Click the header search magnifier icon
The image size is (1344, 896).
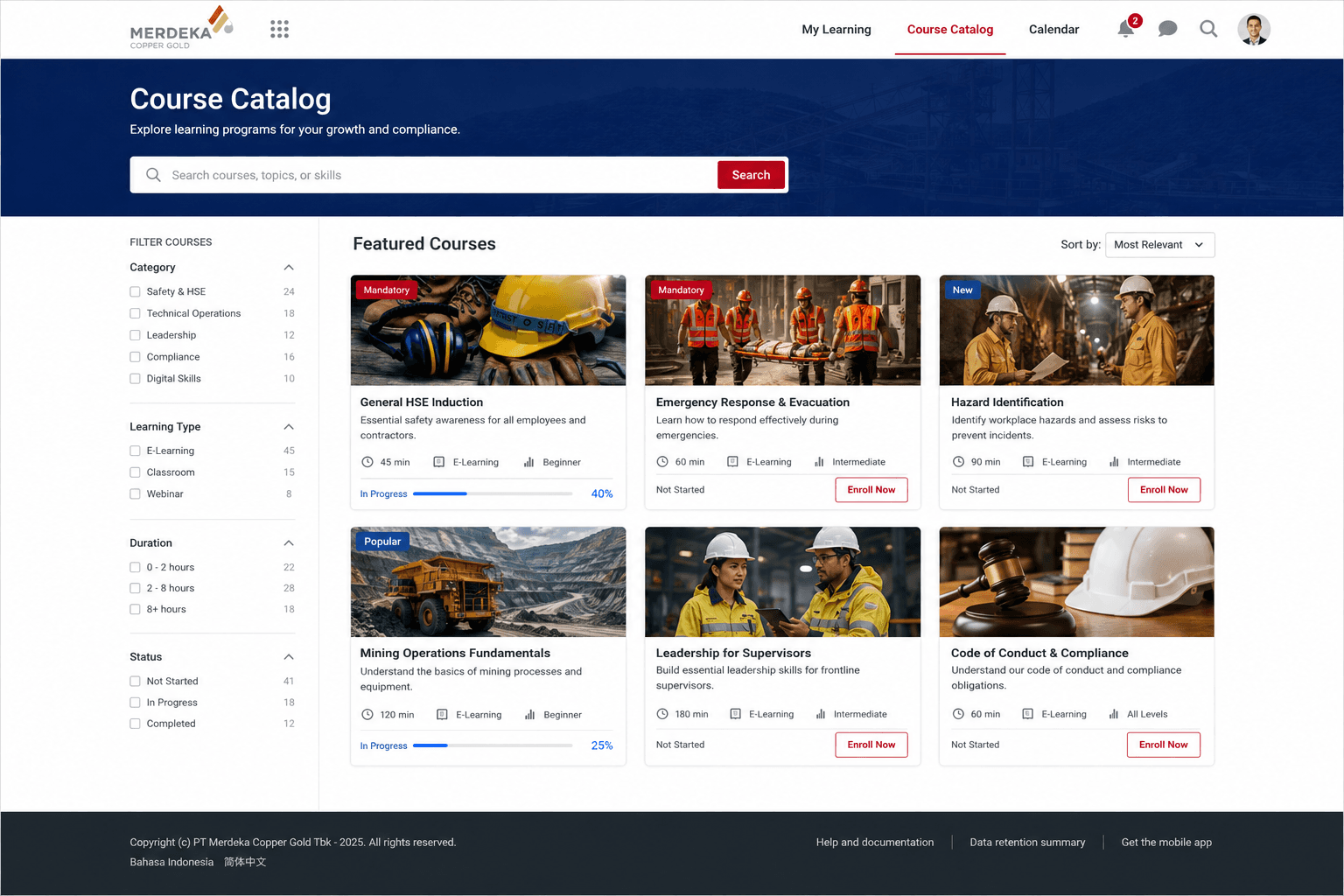[x=1208, y=29]
